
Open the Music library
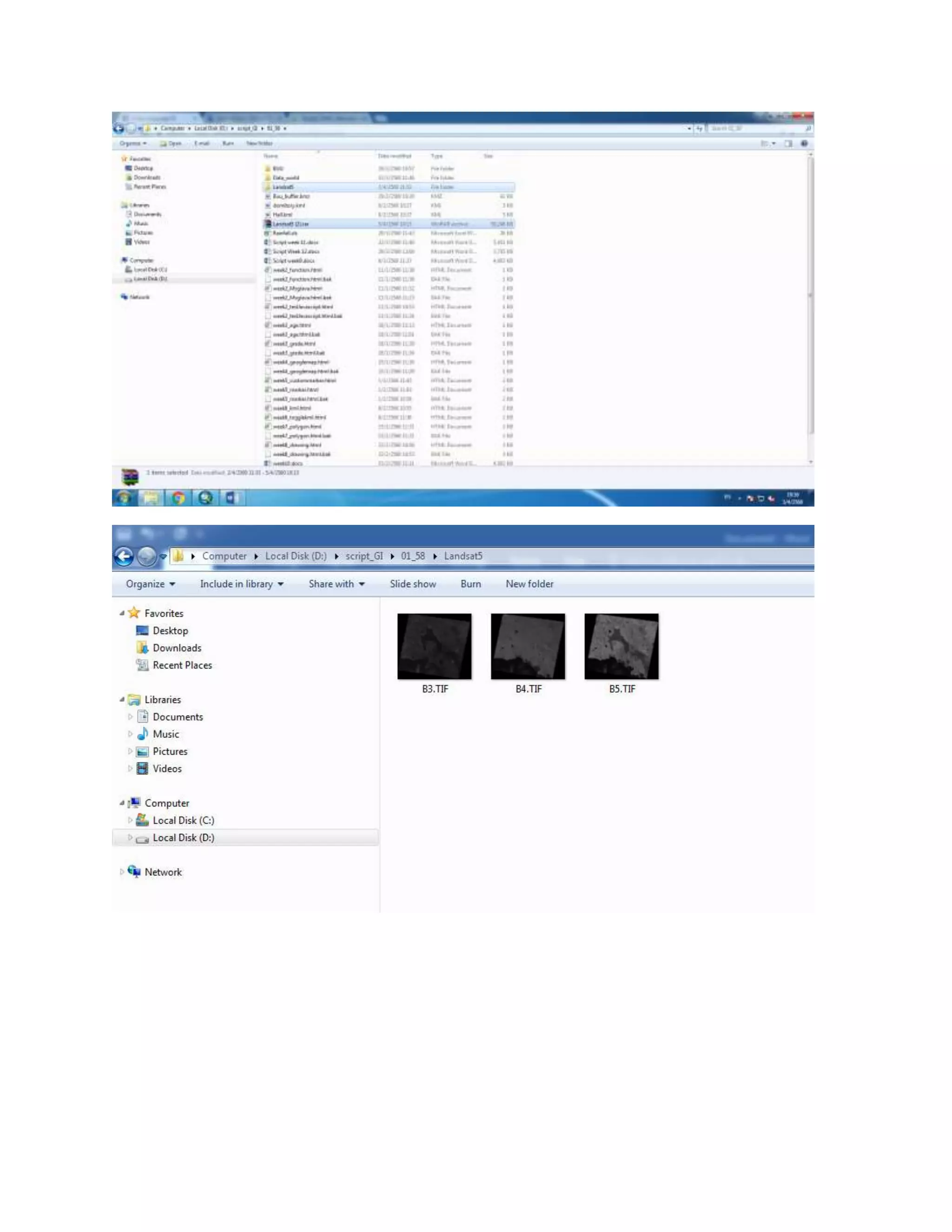165,734
